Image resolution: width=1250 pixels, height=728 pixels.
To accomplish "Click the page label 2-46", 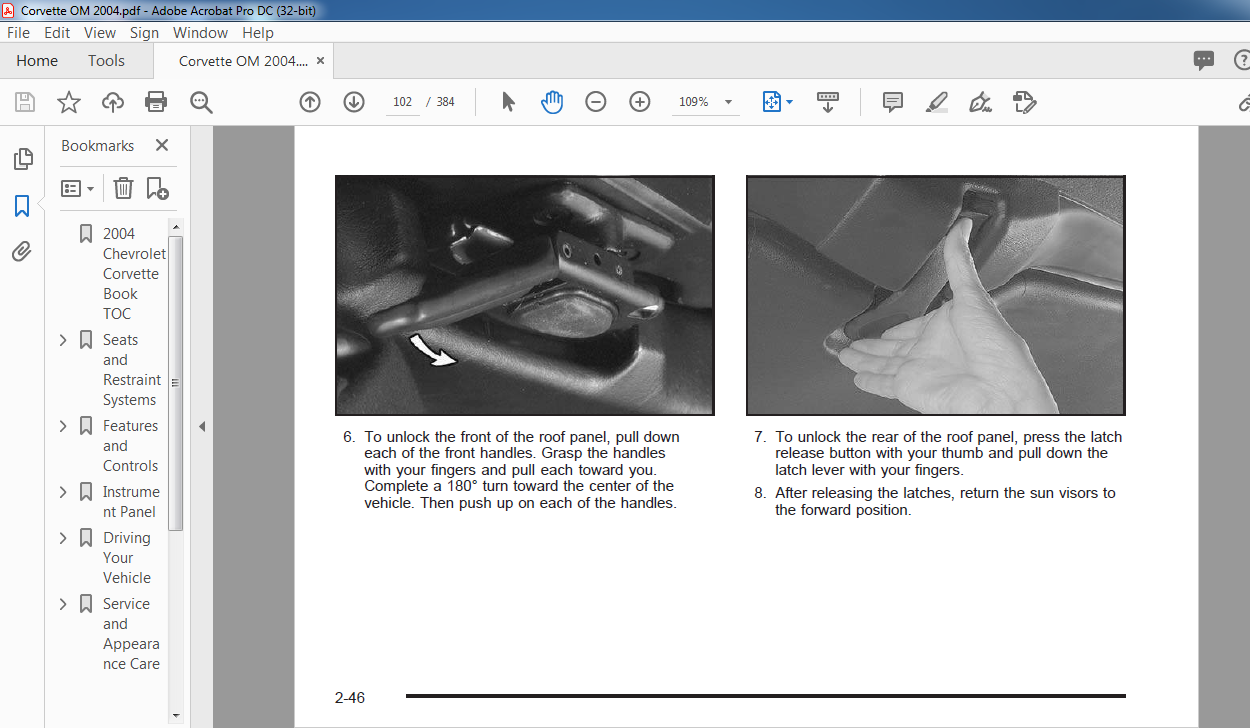I will (x=350, y=698).
